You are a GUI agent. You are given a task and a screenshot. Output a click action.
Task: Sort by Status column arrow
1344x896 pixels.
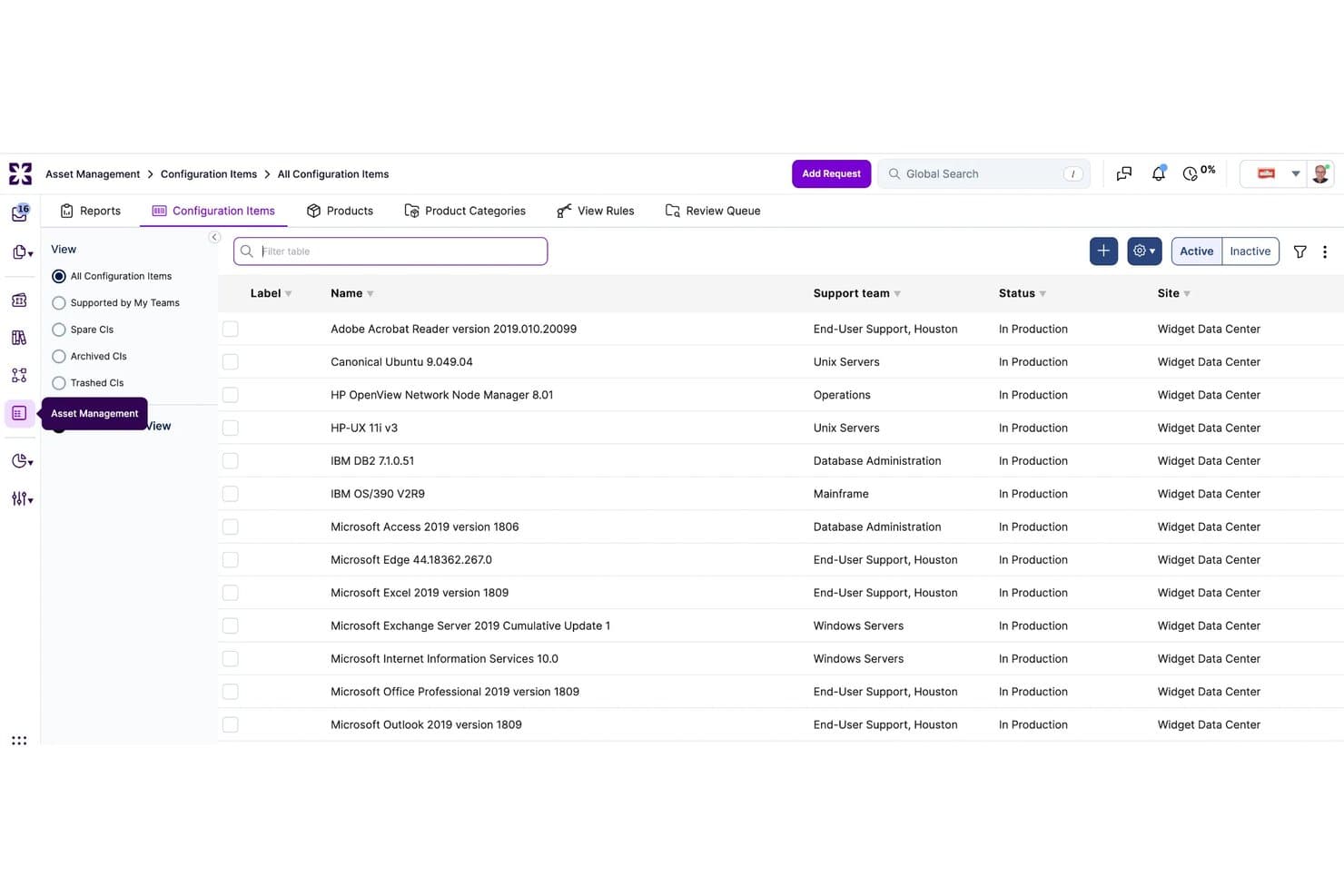pyautogui.click(x=1043, y=294)
